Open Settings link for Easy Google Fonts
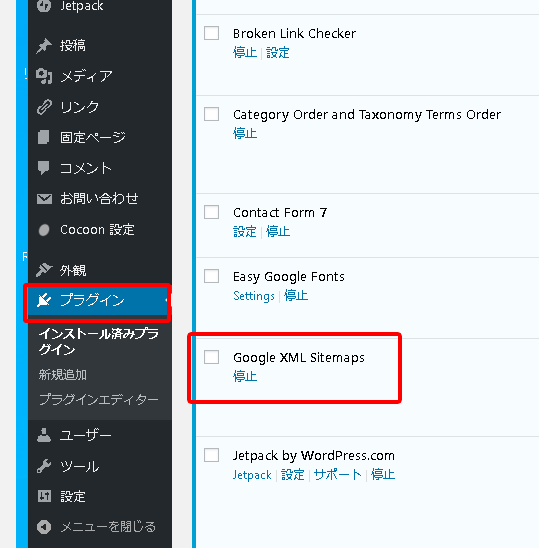The image size is (539, 548). click(254, 296)
